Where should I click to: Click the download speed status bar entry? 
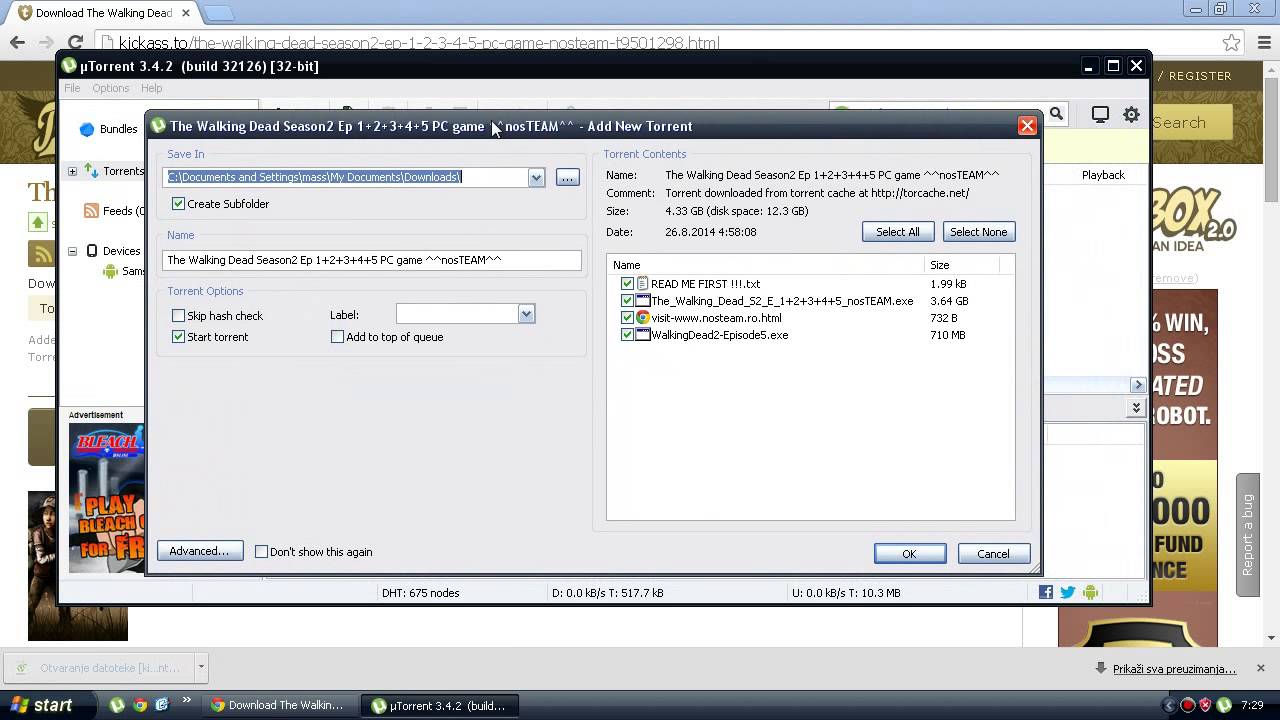pyautogui.click(x=607, y=593)
